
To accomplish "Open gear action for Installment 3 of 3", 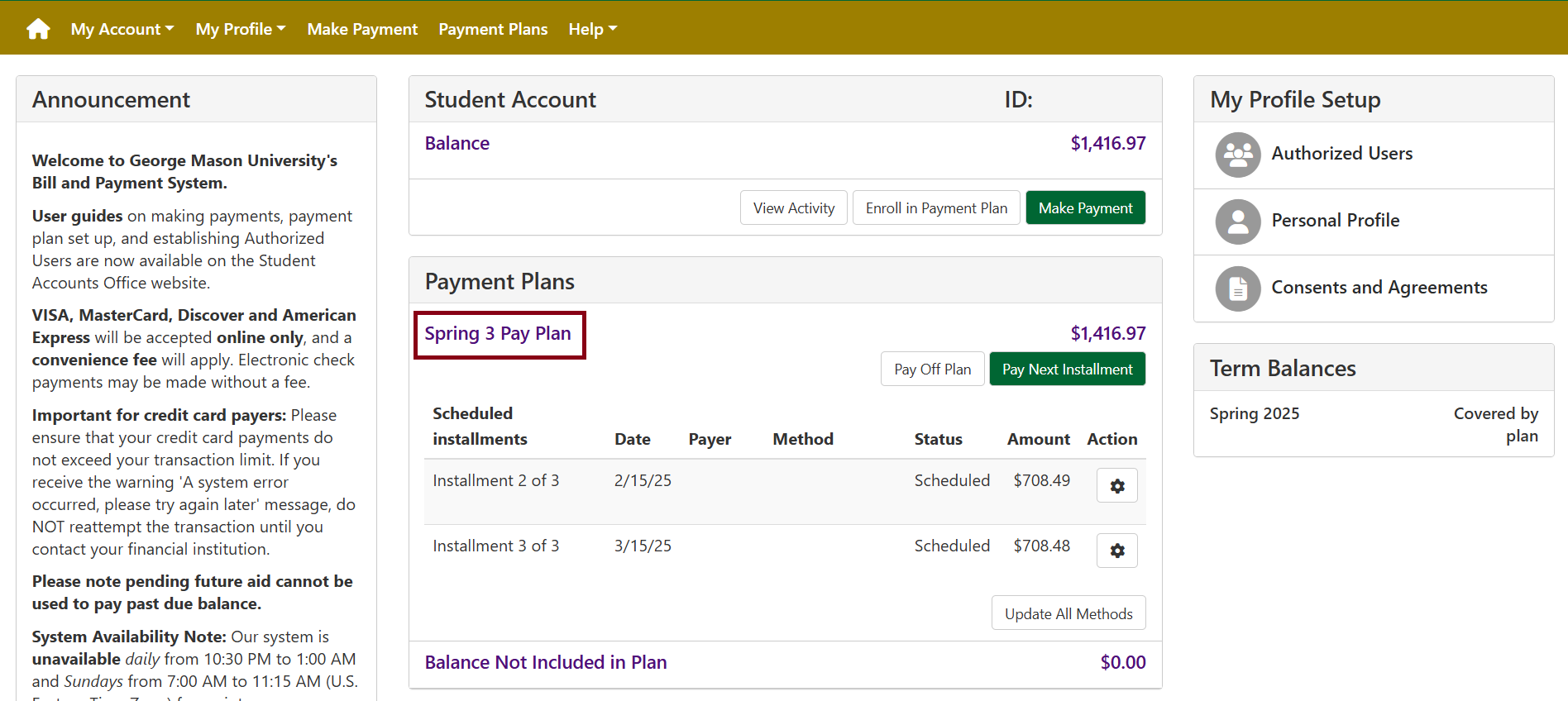I will point(1116,551).
